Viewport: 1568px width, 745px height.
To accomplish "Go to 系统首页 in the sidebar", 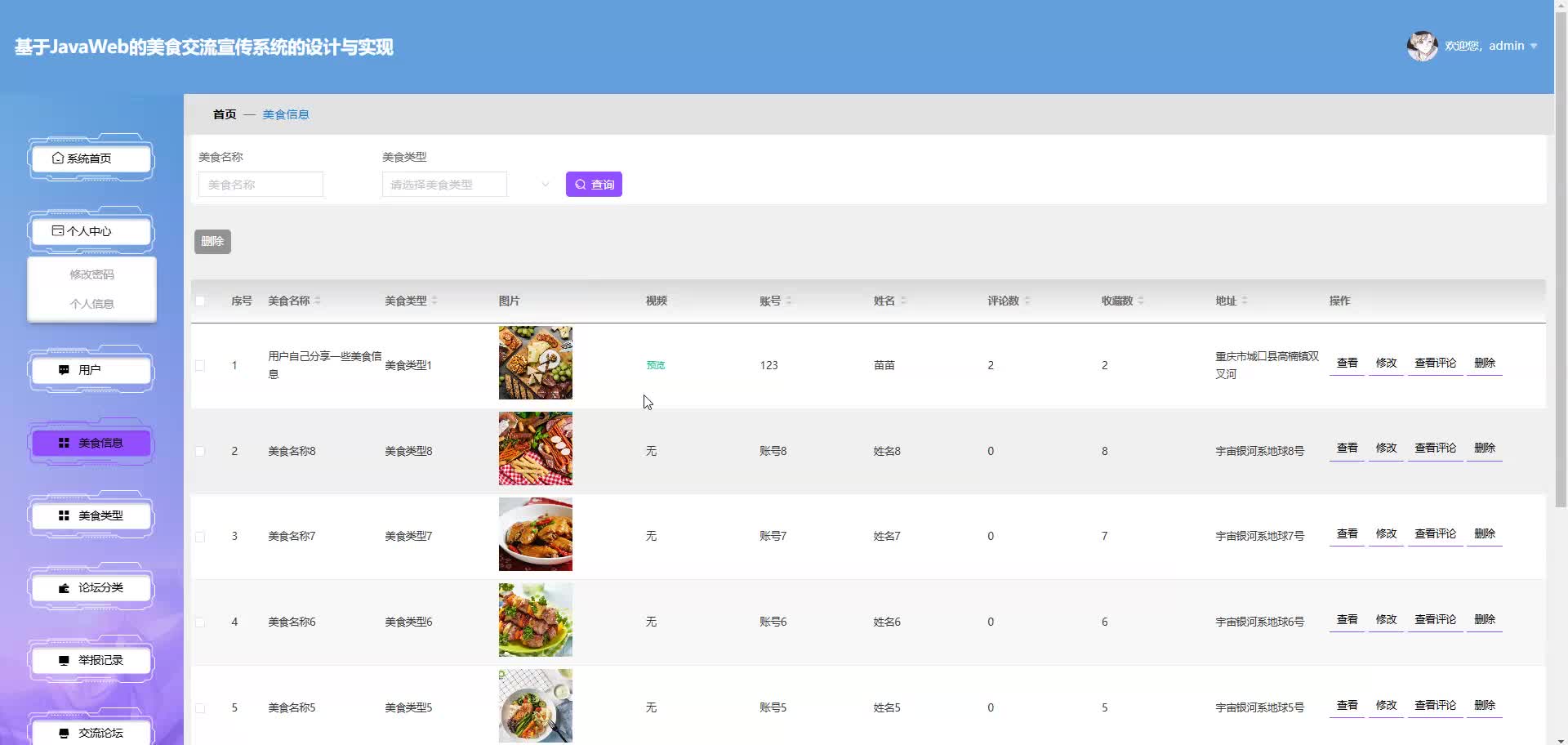I will 91,158.
